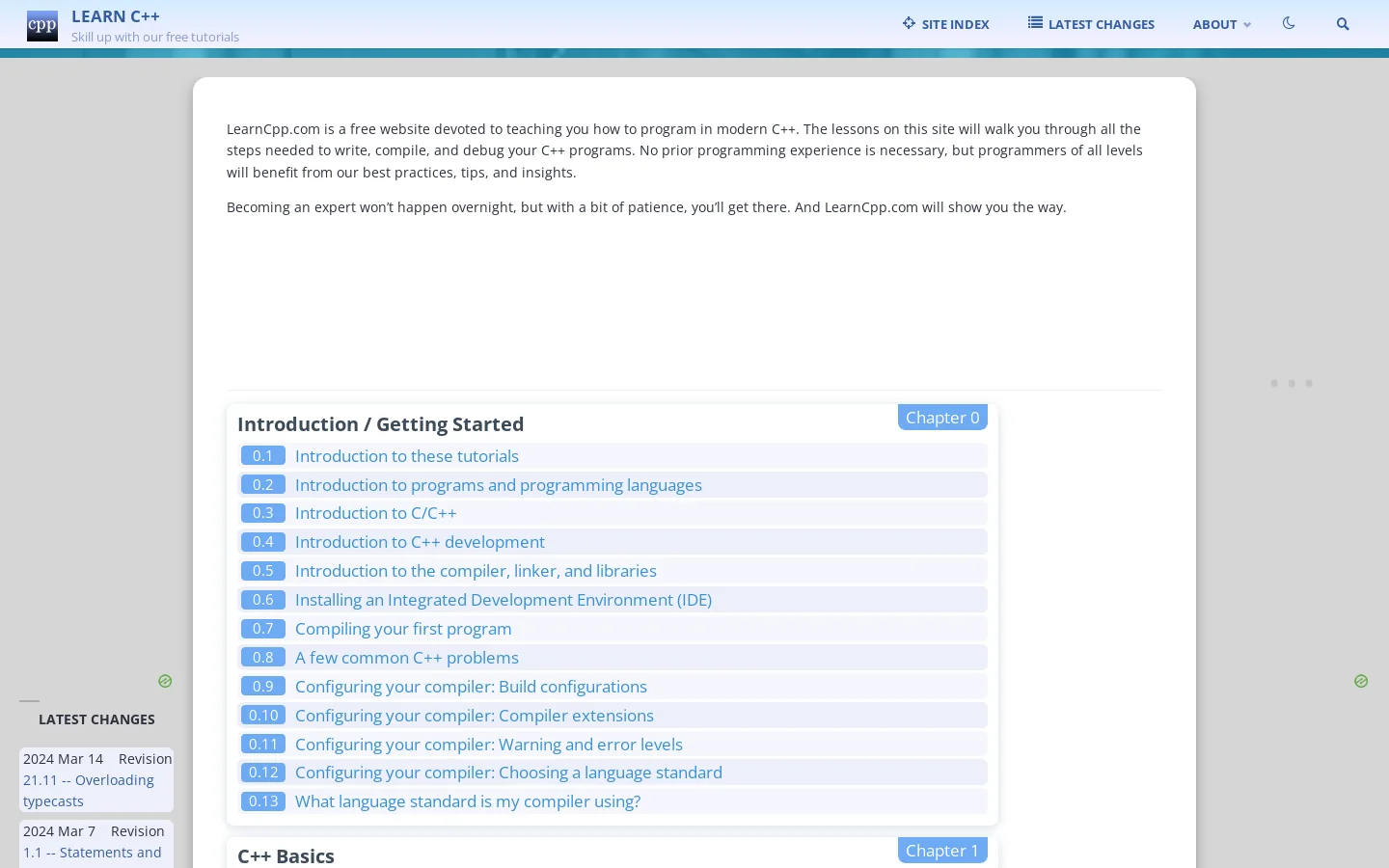Click the LEARN C++ site title

116,16
